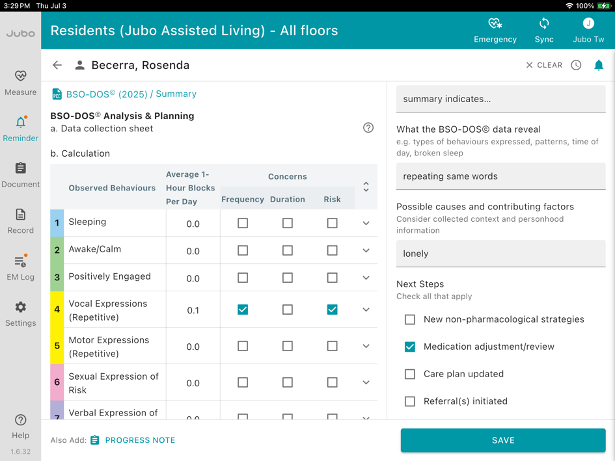
Task: Expand the Sleeping behaviour row
Action: [x=366, y=223]
